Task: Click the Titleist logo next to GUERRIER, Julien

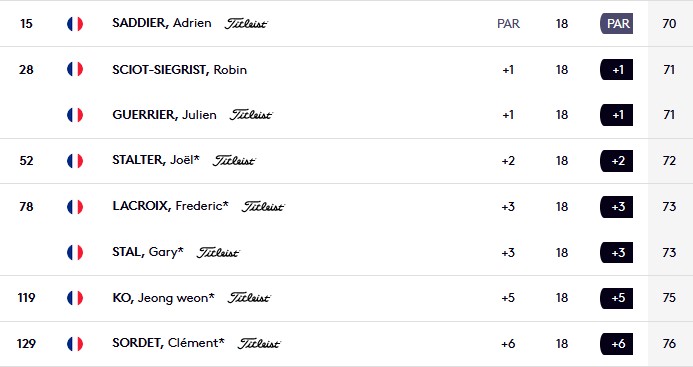Action: pos(251,115)
